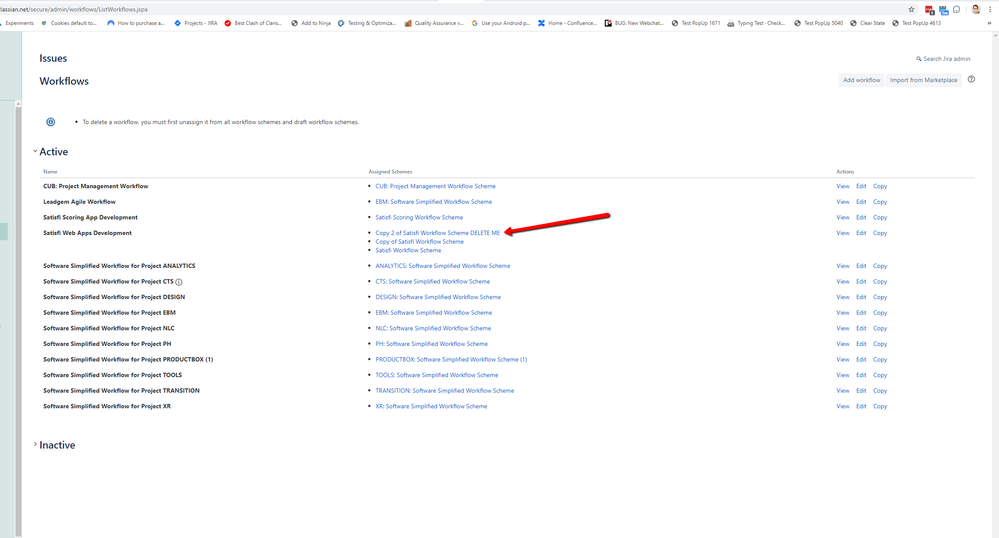Open 'How to purchase a...' bookmark
The image size is (999, 538).
pyautogui.click(x=136, y=23)
